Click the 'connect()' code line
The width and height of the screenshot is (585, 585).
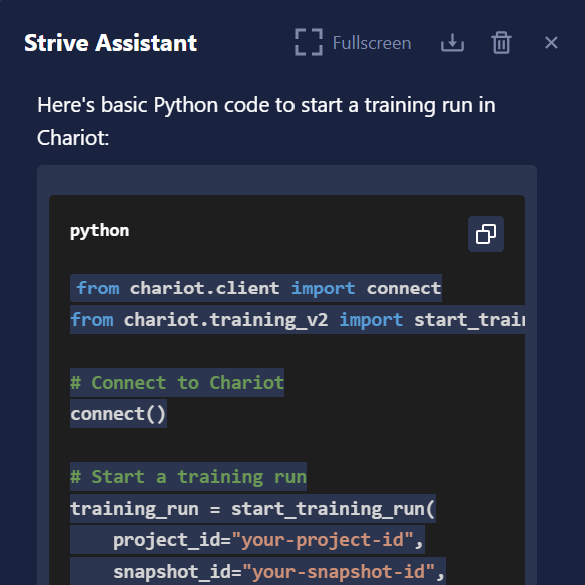(x=118, y=414)
